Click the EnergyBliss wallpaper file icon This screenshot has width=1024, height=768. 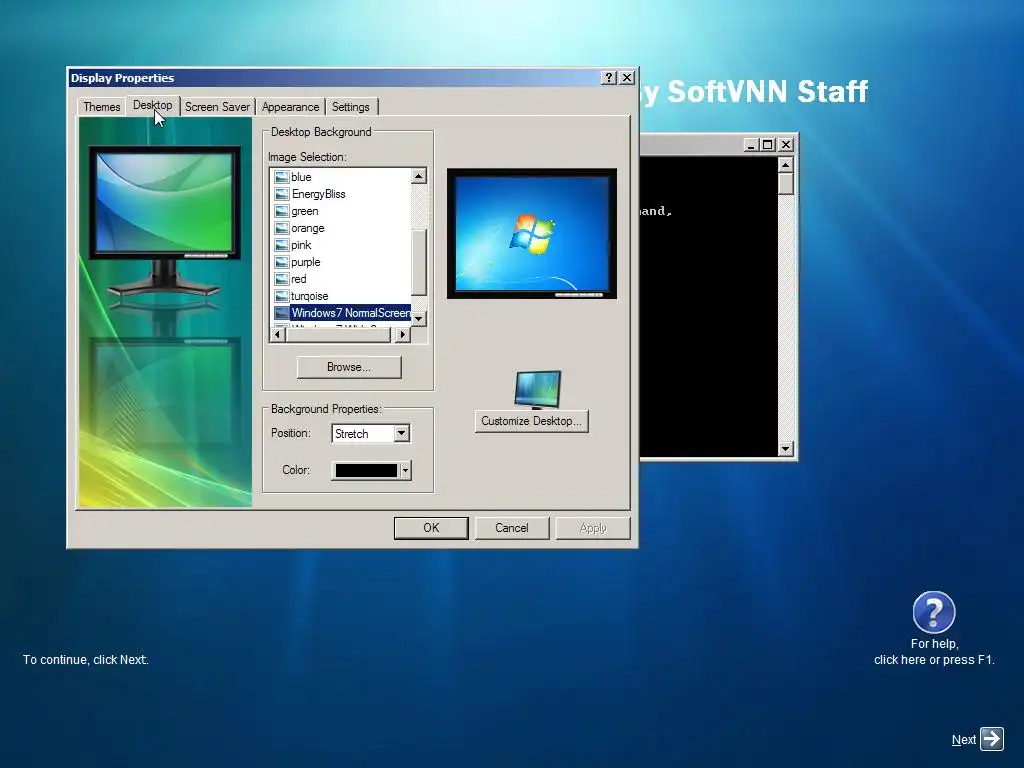tap(281, 194)
